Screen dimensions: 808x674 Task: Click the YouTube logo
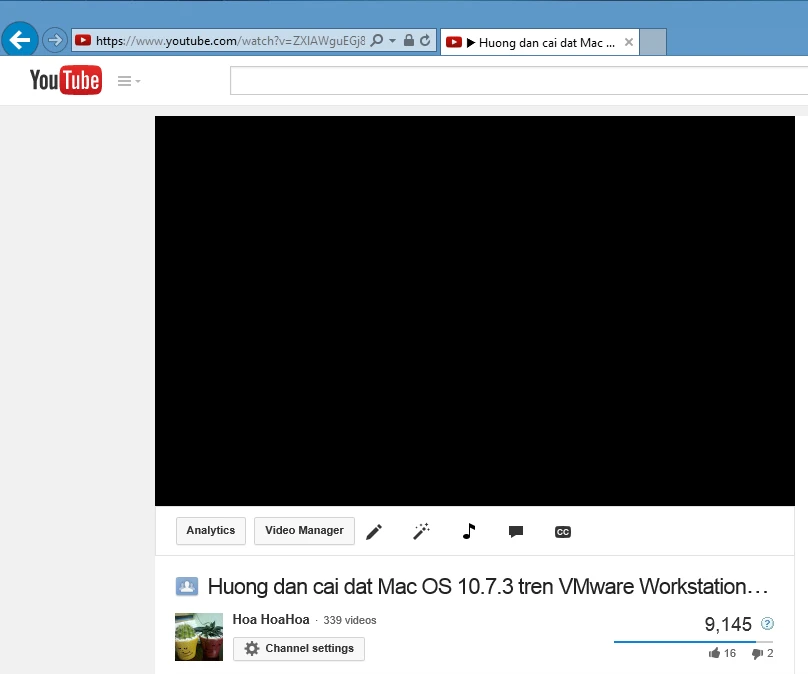[65, 80]
